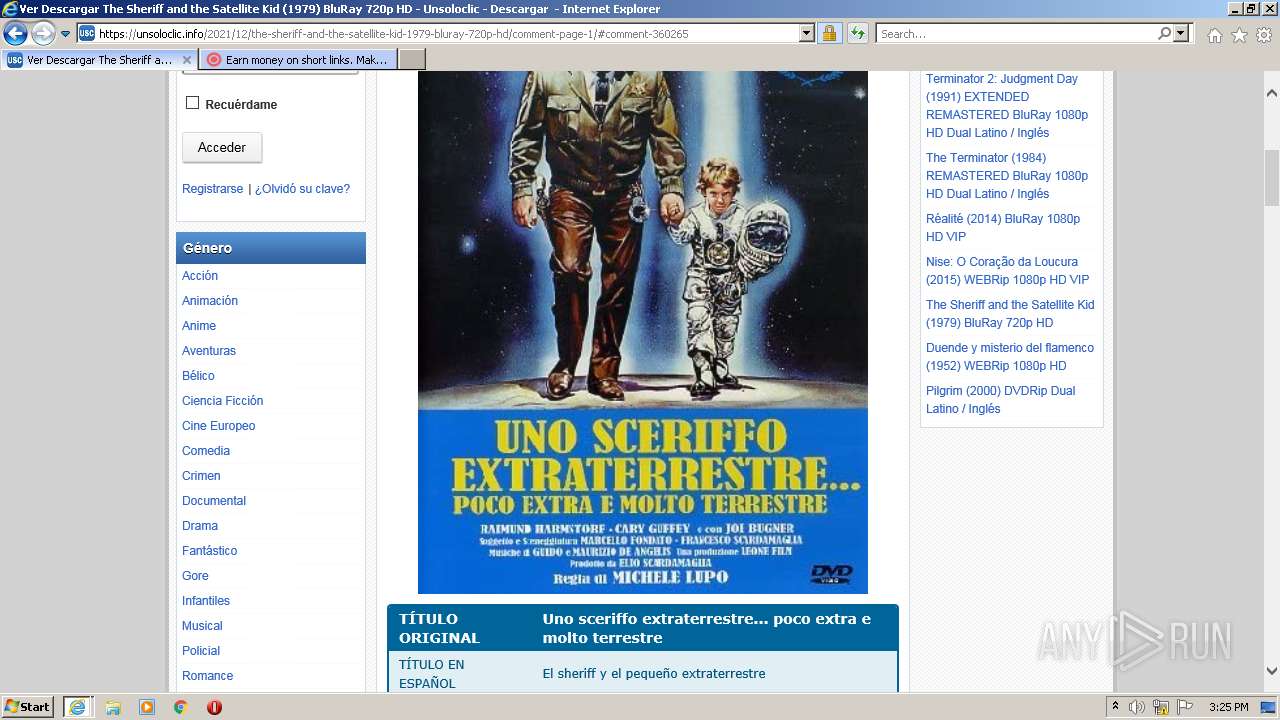This screenshot has height=720, width=1280.
Task: Open Réalité (2014) BluRay link
Action: click(x=1003, y=228)
